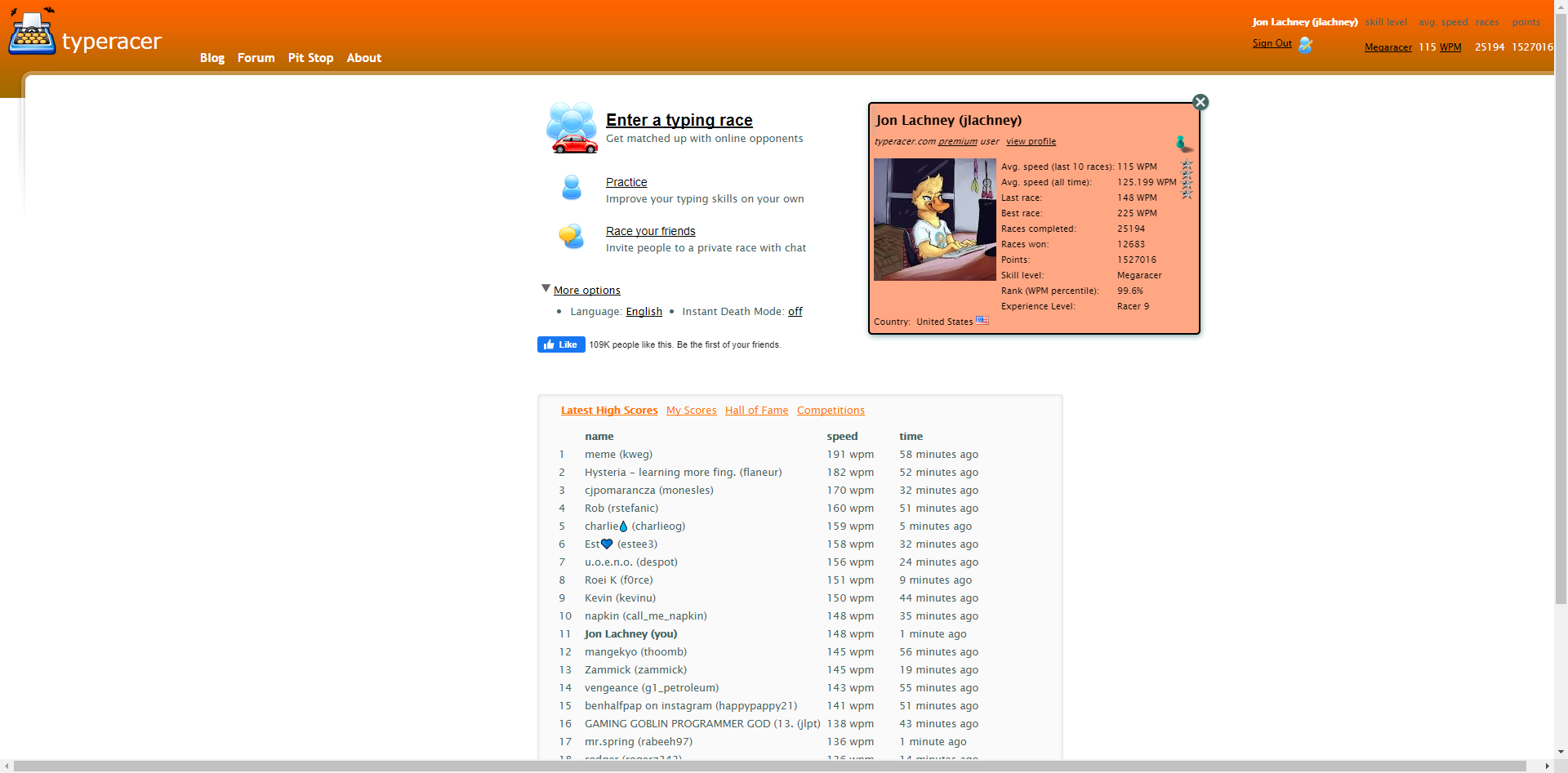Click mangekyo (thoomb) entry
This screenshot has width=1568, height=773.
(635, 652)
